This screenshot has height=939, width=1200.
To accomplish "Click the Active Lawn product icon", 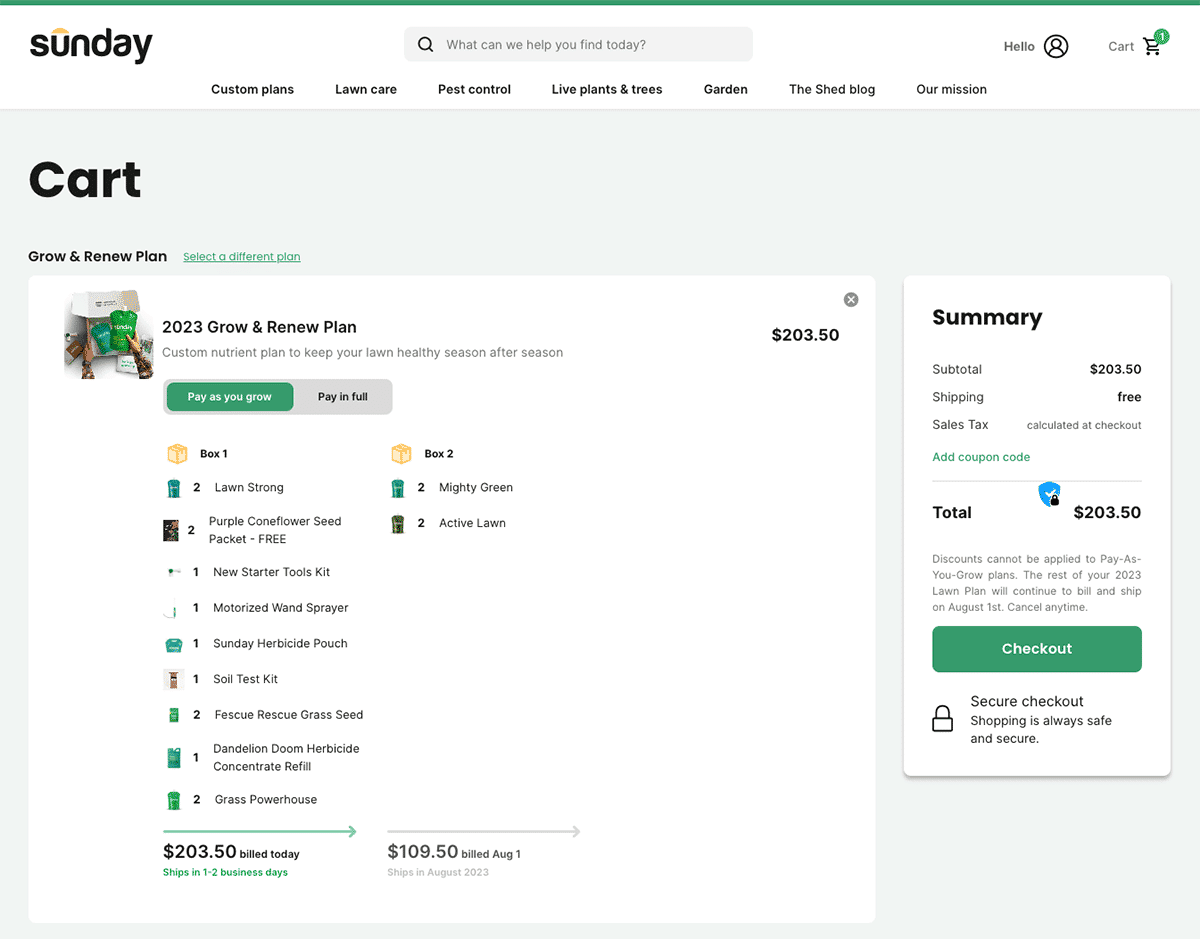I will point(397,523).
